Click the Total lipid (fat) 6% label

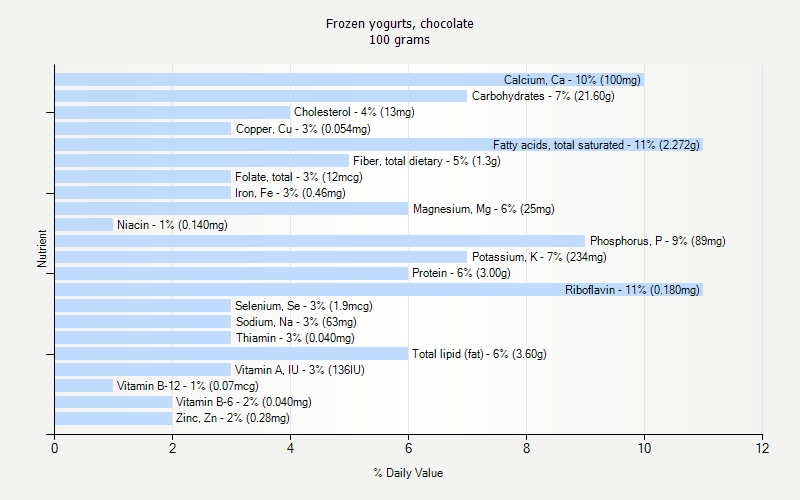click(479, 354)
